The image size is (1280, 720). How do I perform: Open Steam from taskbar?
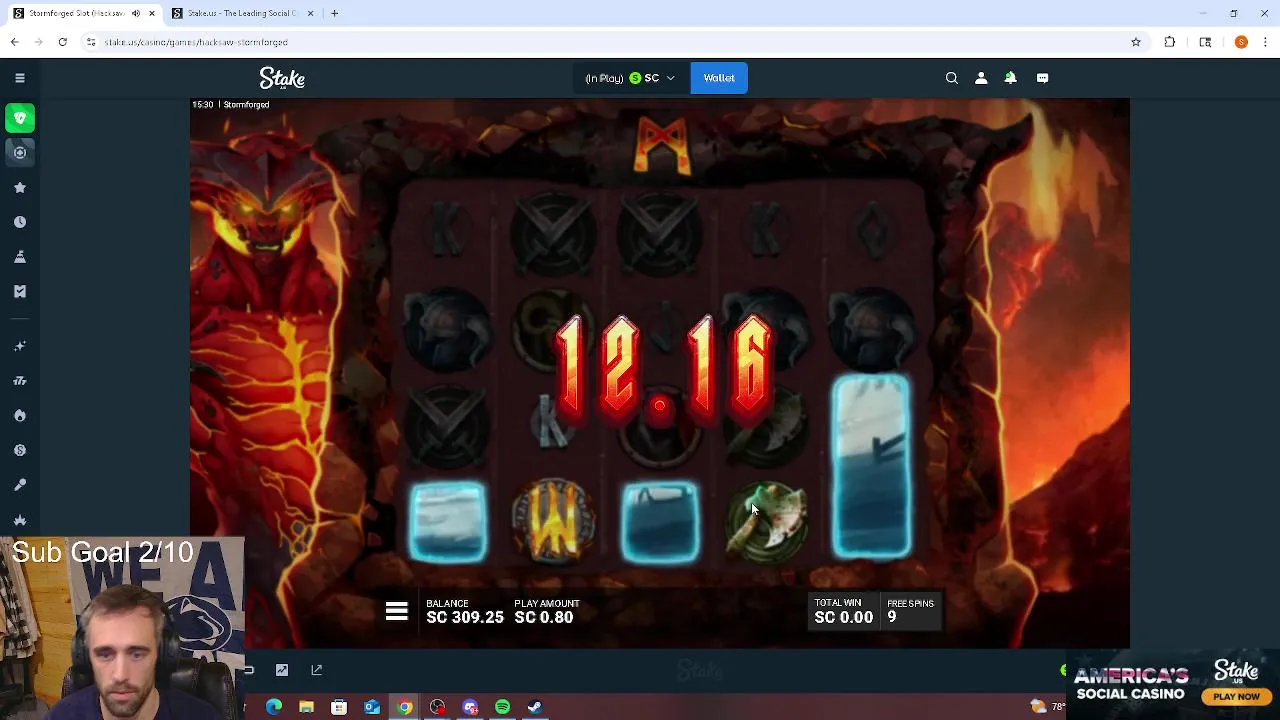pos(535,707)
